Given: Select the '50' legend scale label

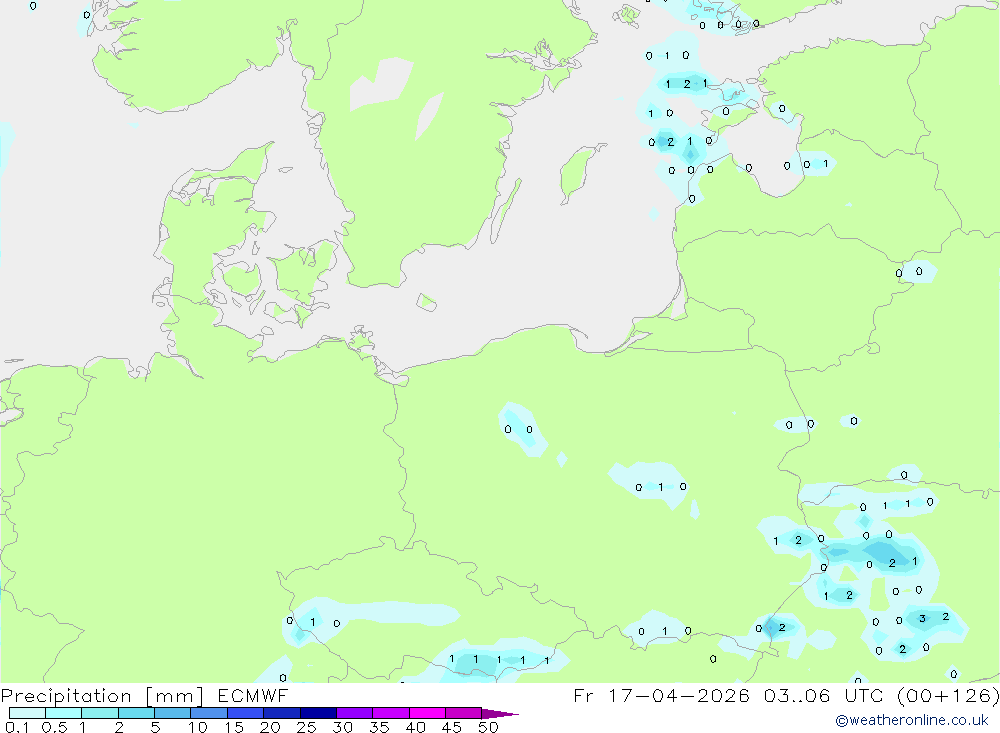Looking at the screenshot, I should point(488,727).
